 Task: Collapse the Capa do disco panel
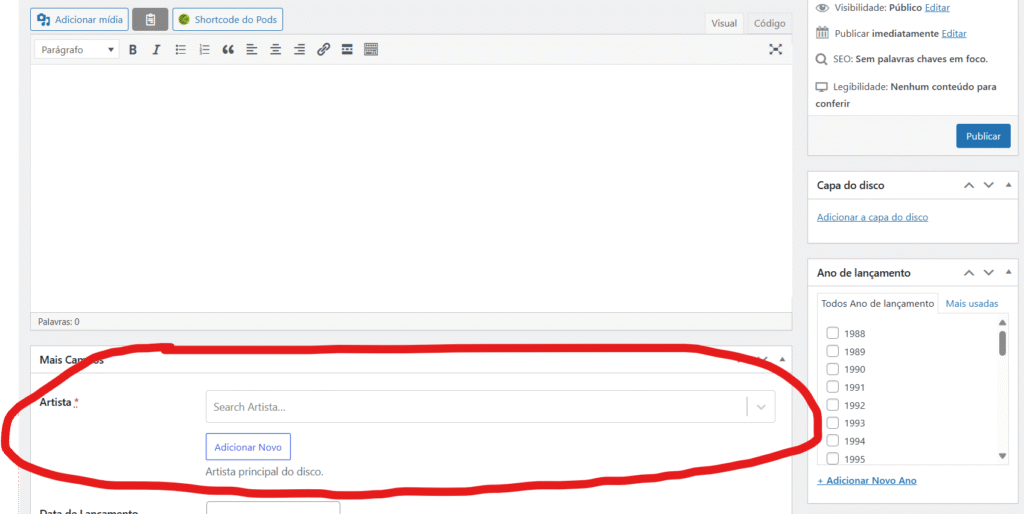point(1010,186)
